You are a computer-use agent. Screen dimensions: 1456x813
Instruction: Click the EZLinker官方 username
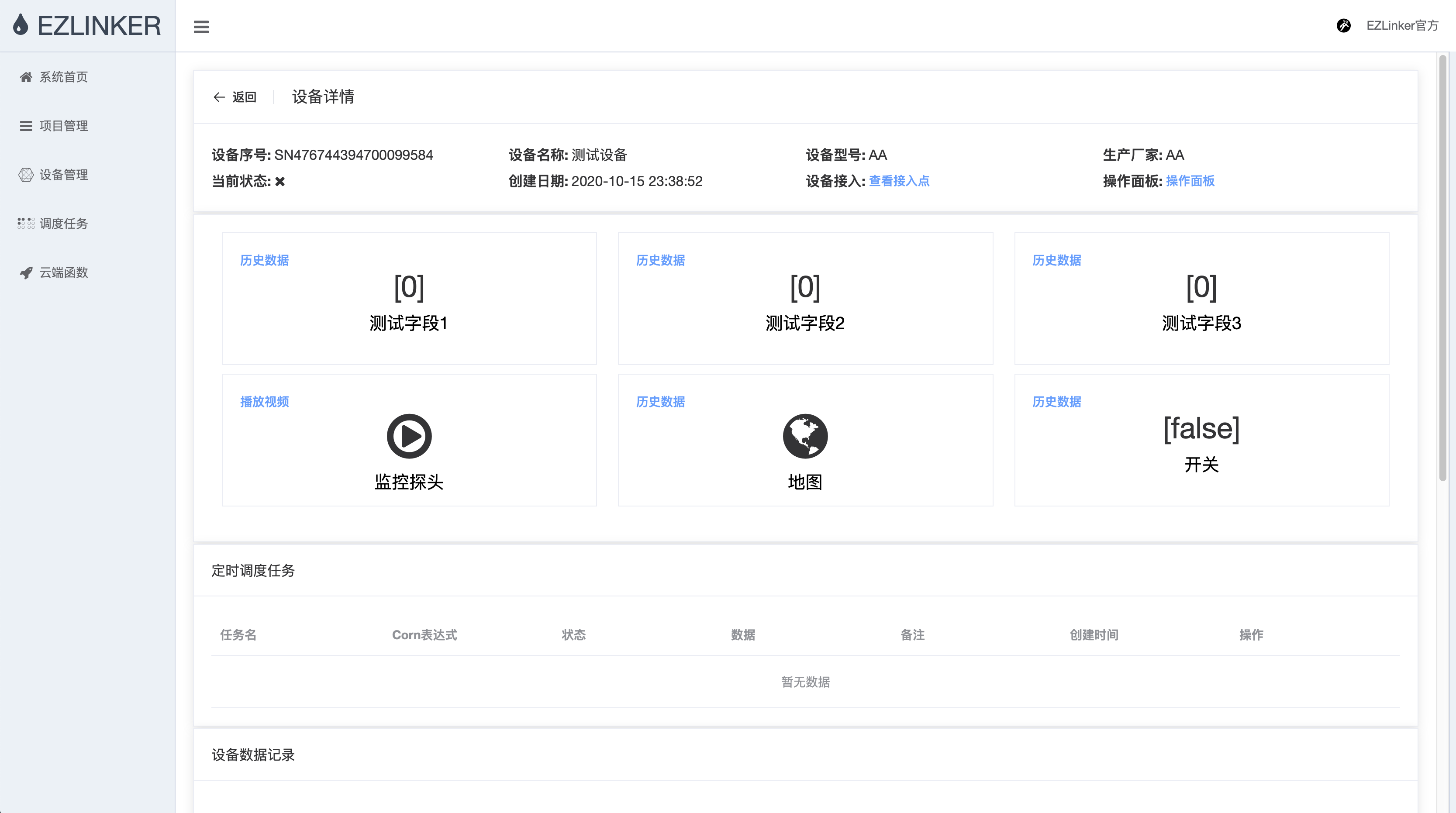tap(1402, 25)
